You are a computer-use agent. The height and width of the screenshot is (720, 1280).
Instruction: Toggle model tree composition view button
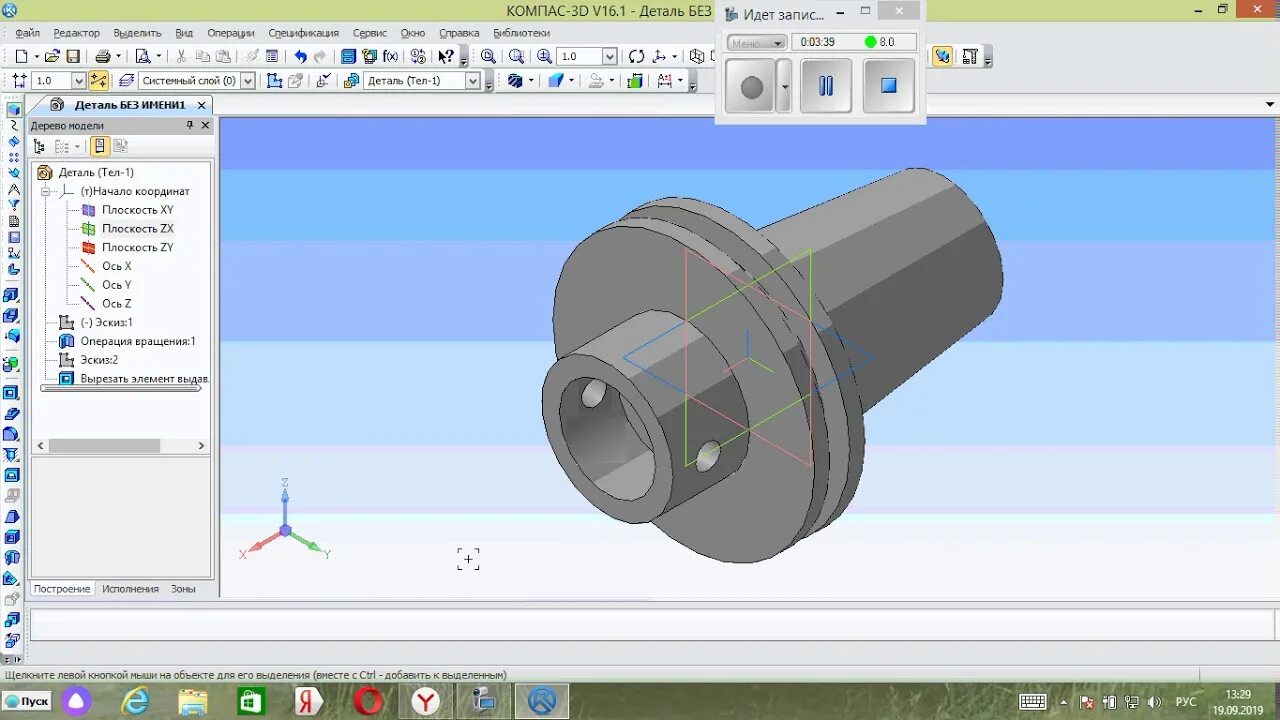tap(100, 146)
